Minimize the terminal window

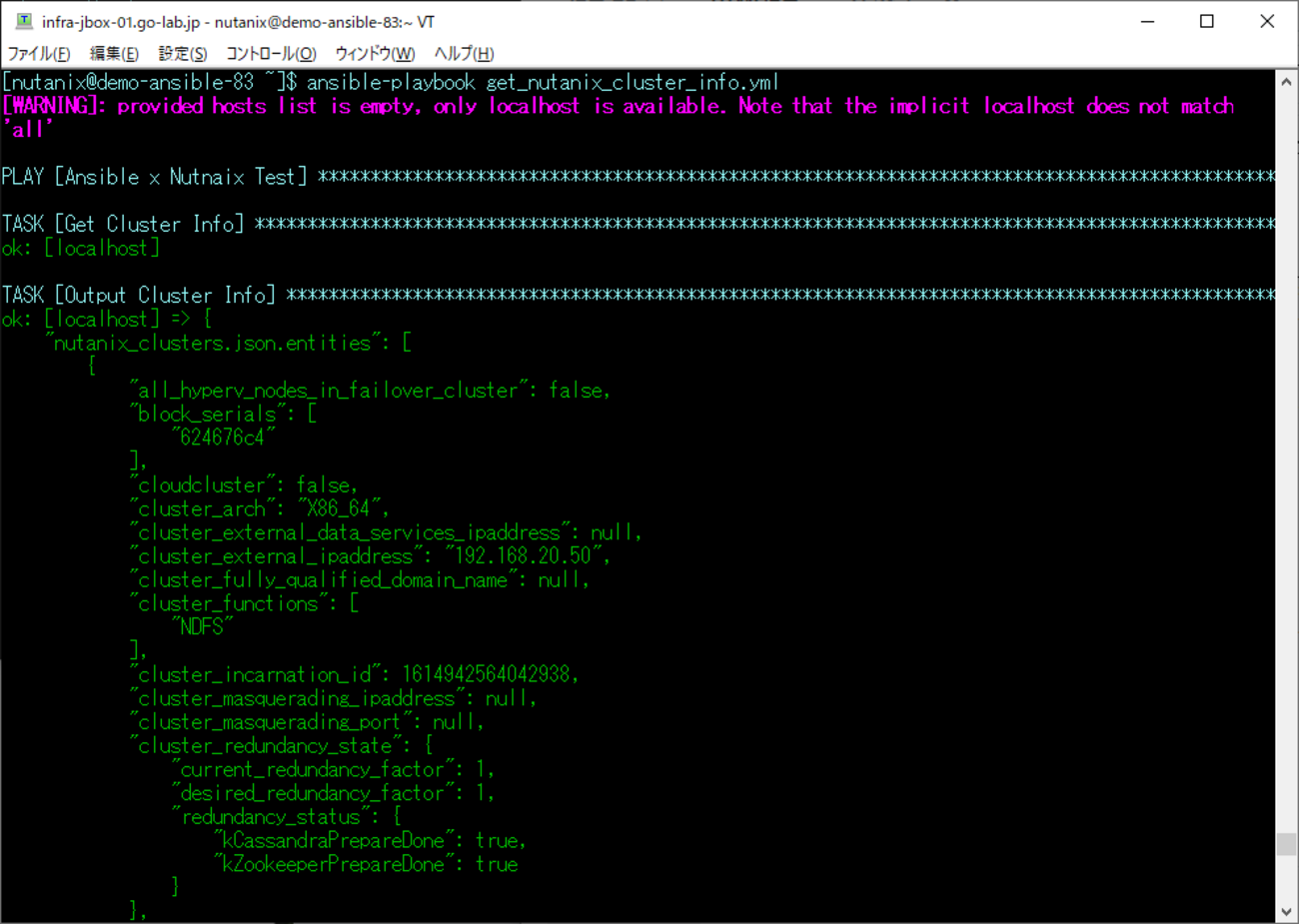click(x=1148, y=21)
